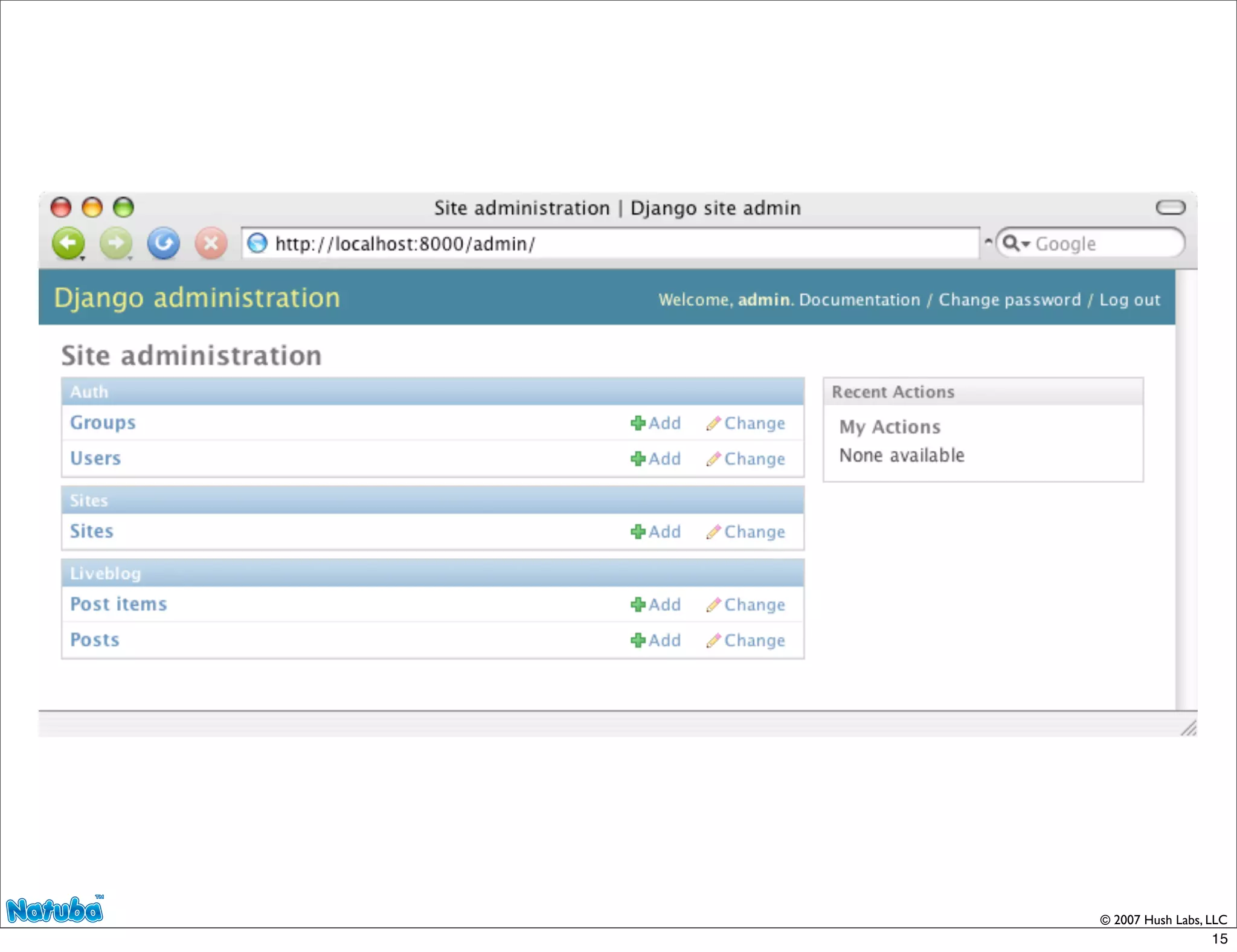
Task: Click the window resize grip corner
Action: point(1188,727)
